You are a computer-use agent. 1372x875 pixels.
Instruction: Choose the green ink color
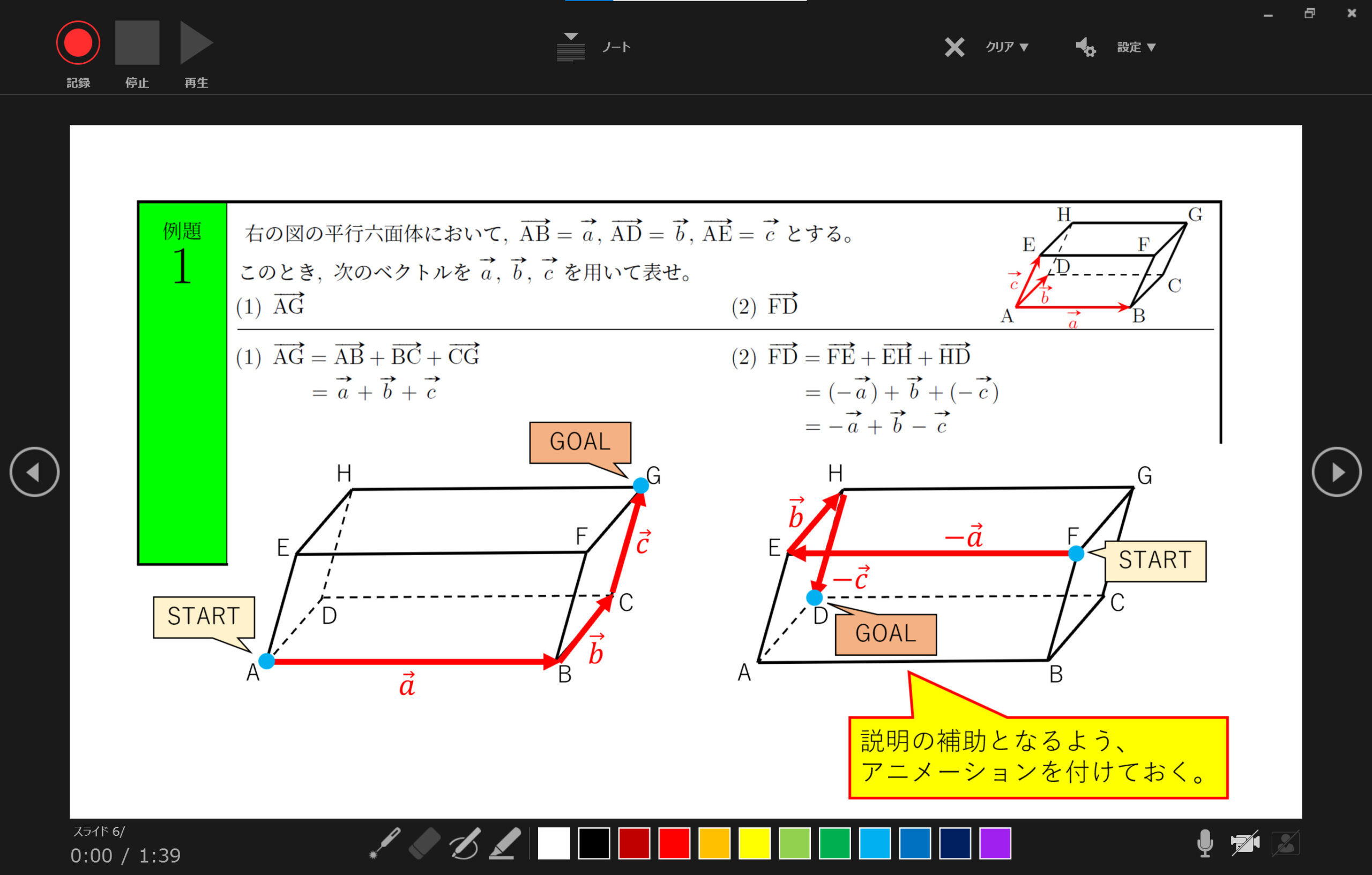pos(834,843)
